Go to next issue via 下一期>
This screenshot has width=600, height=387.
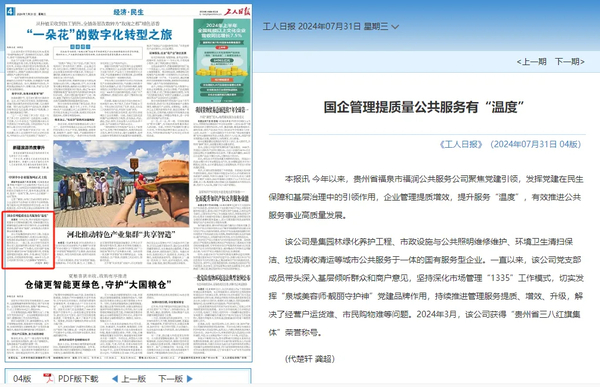coord(570,62)
